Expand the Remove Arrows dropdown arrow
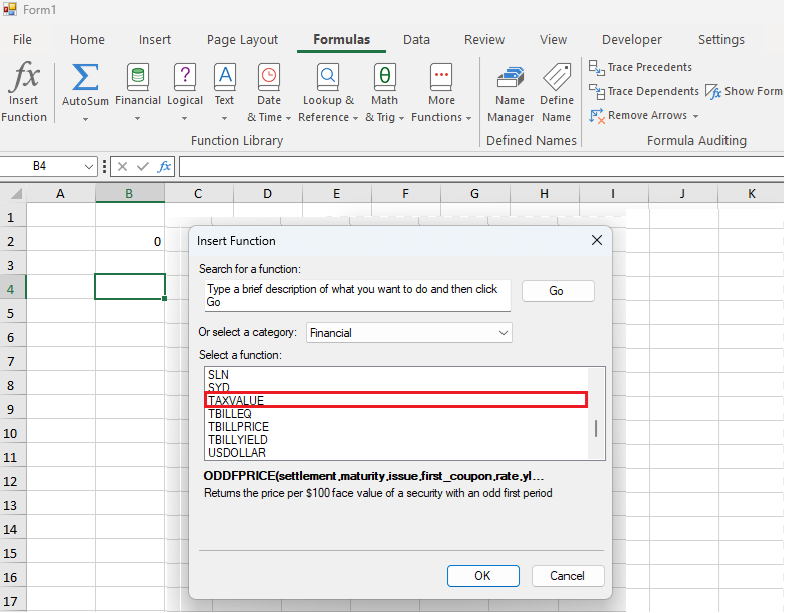Image resolution: width=791 pixels, height=613 pixels. 696,116
